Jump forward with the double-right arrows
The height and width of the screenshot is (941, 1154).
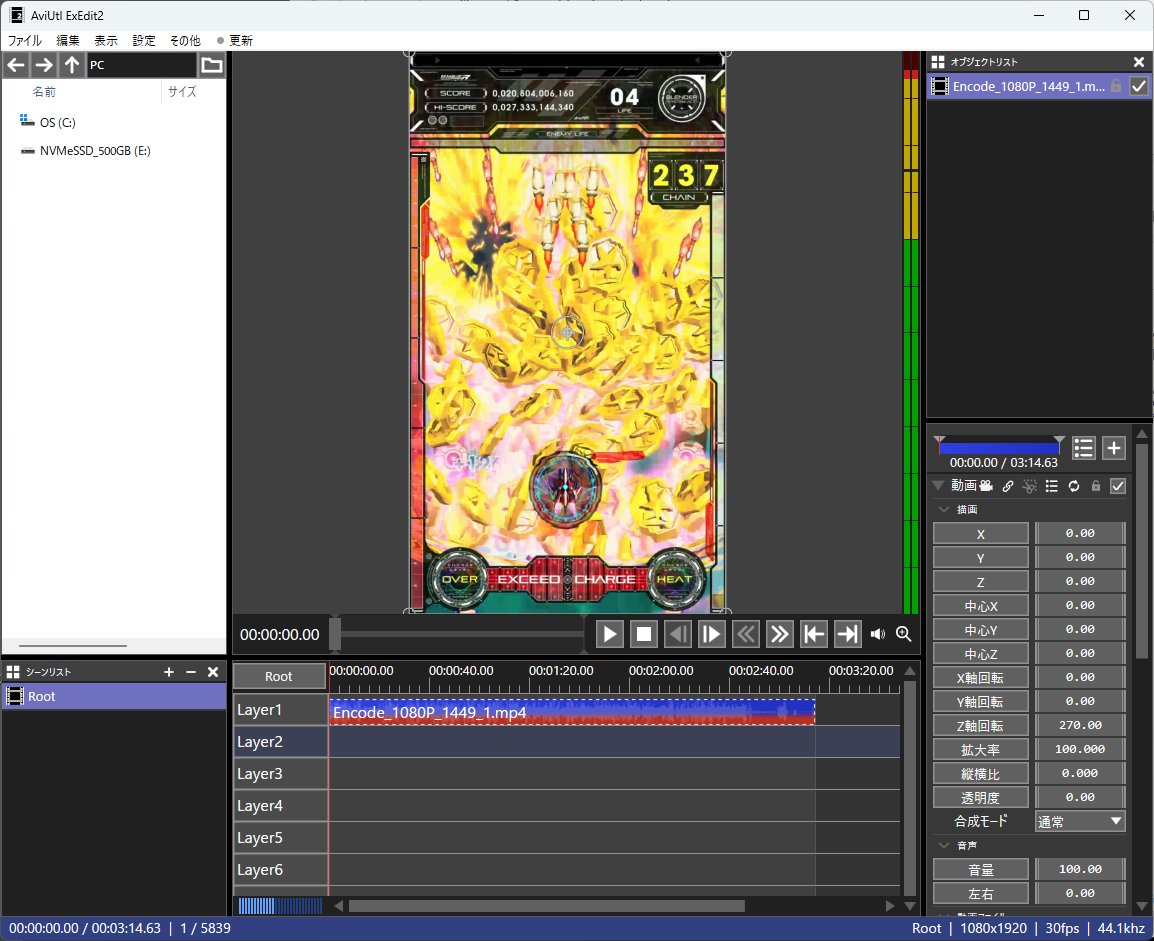coord(779,634)
